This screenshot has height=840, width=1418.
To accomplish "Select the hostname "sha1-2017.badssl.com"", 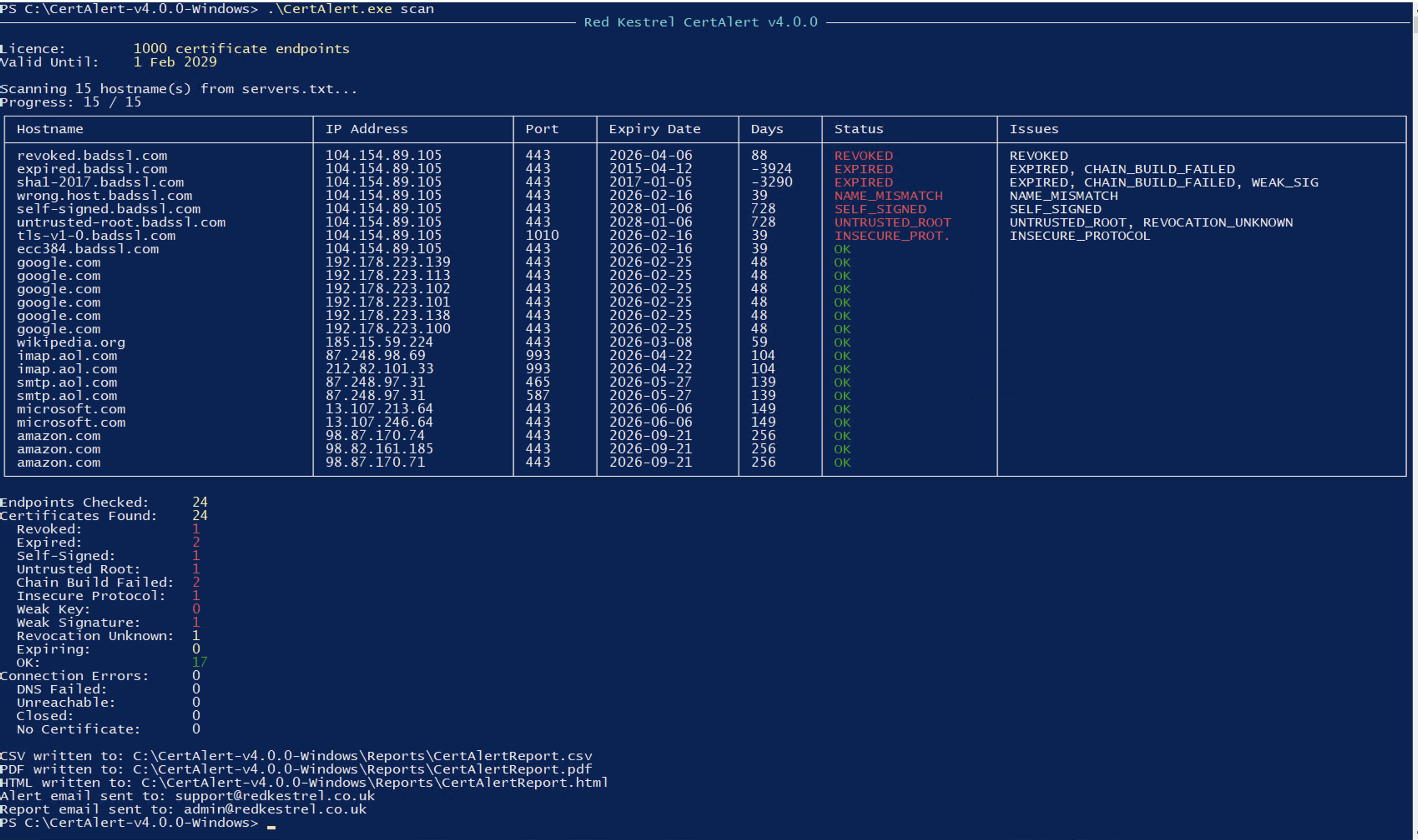I will tap(100, 182).
